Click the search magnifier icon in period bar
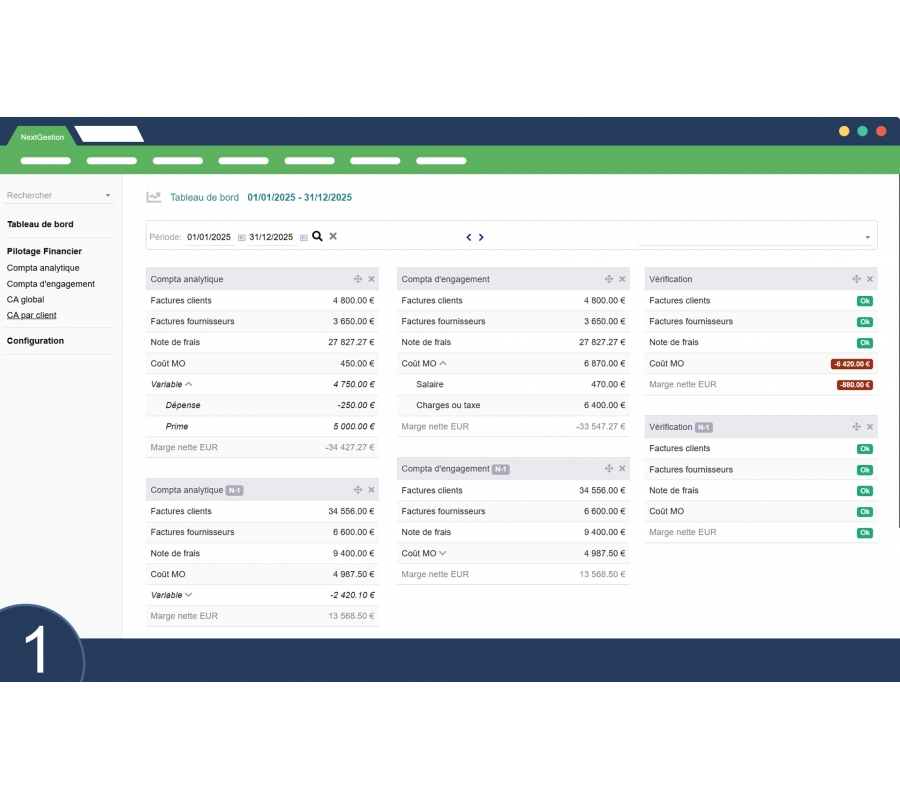Image resolution: width=900 pixels, height=800 pixels. click(x=317, y=237)
